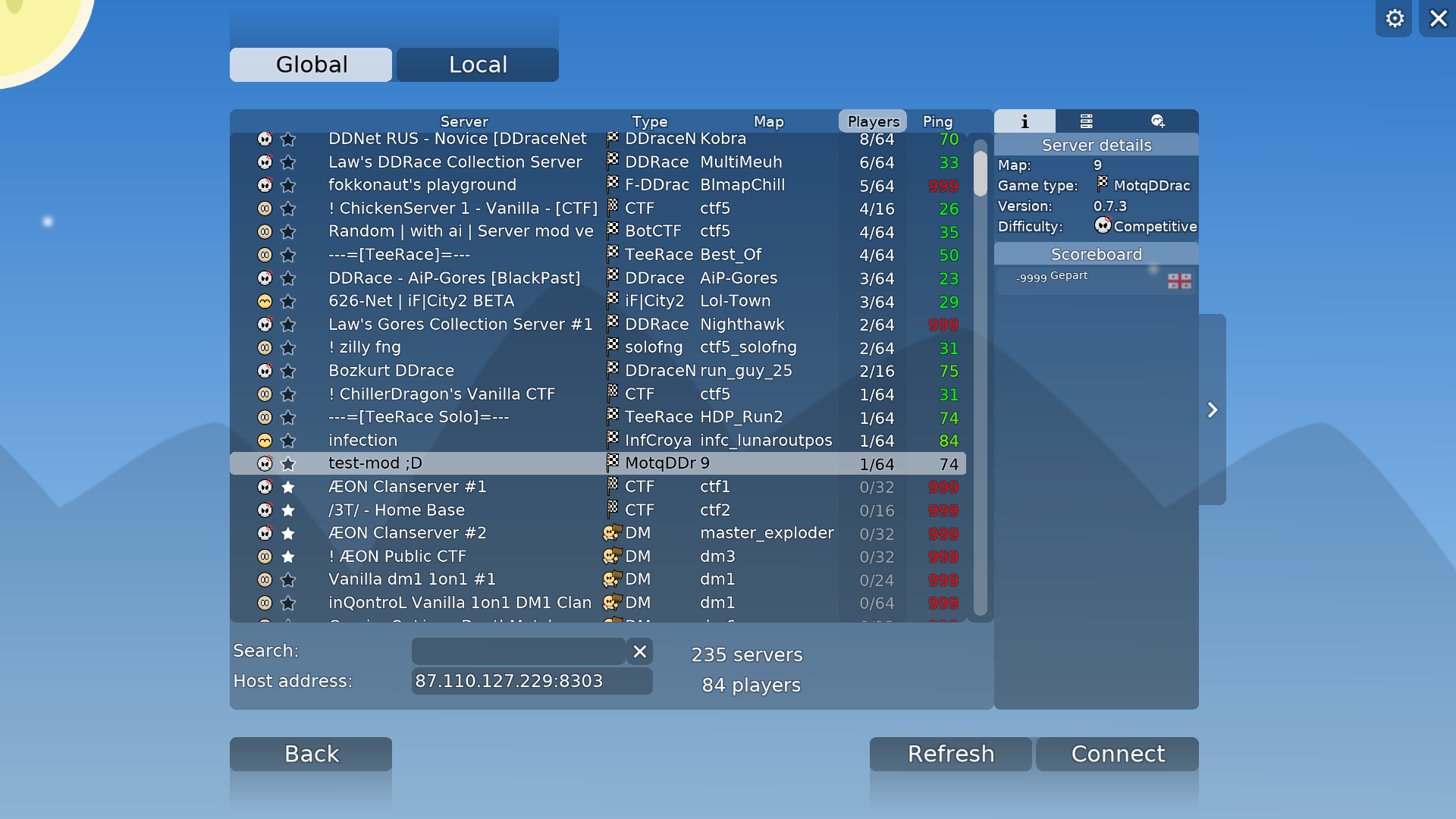Screen dimensions: 1456x819
Task: Switch to the server filter tab icon
Action: [1086, 121]
